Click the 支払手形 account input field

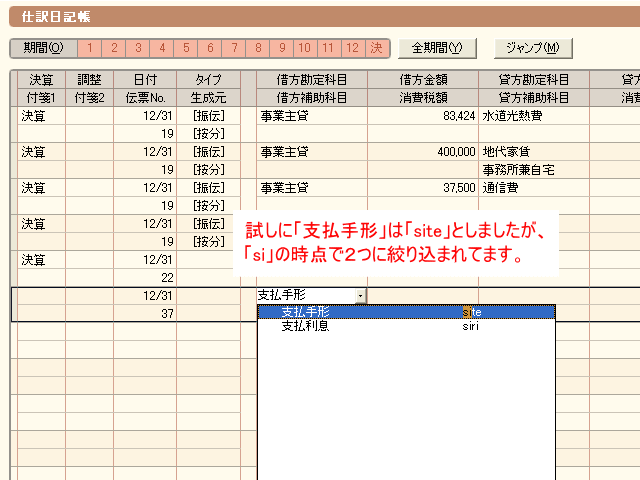point(306,295)
